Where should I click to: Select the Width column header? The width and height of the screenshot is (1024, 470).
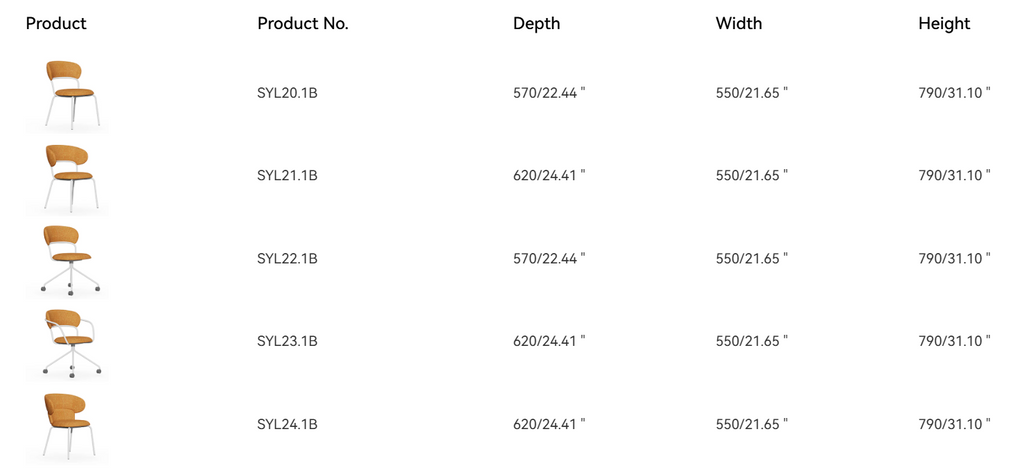(739, 24)
